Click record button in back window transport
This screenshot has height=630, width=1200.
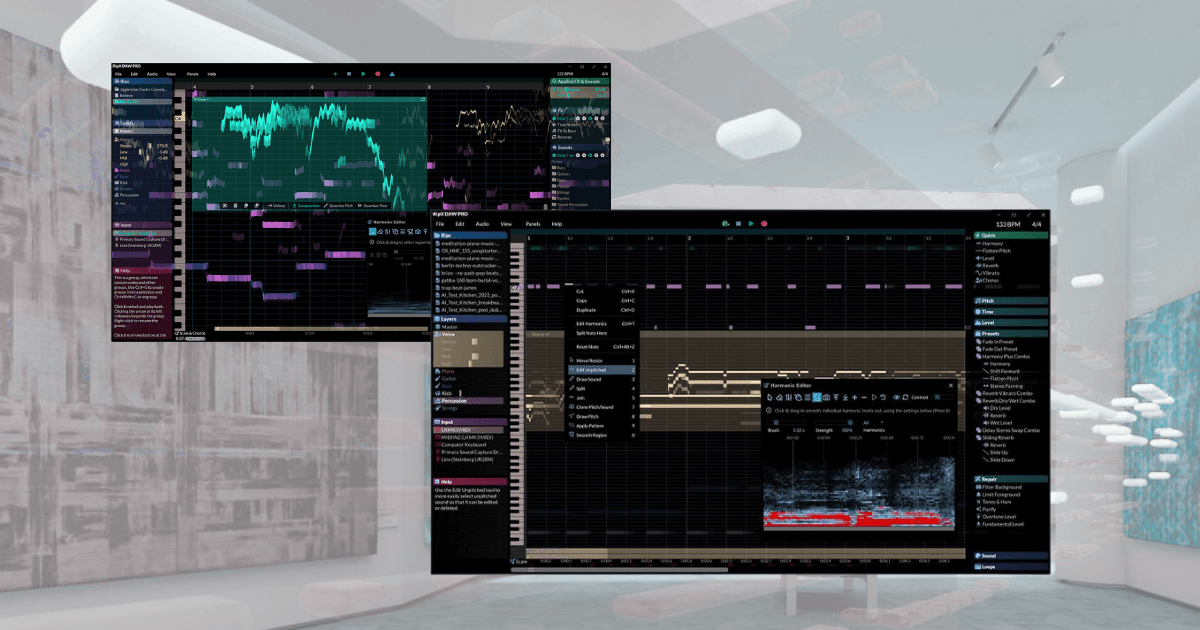(x=377, y=74)
